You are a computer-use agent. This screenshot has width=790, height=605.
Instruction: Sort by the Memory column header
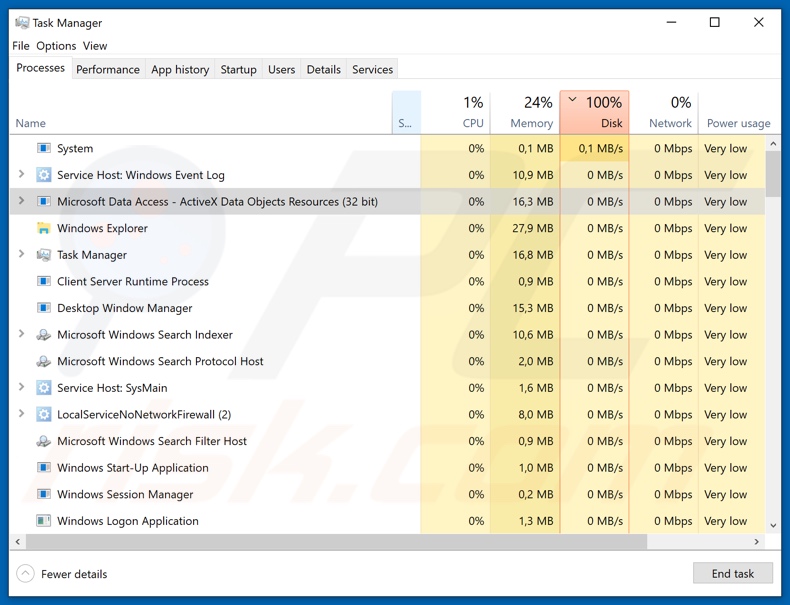click(525, 112)
